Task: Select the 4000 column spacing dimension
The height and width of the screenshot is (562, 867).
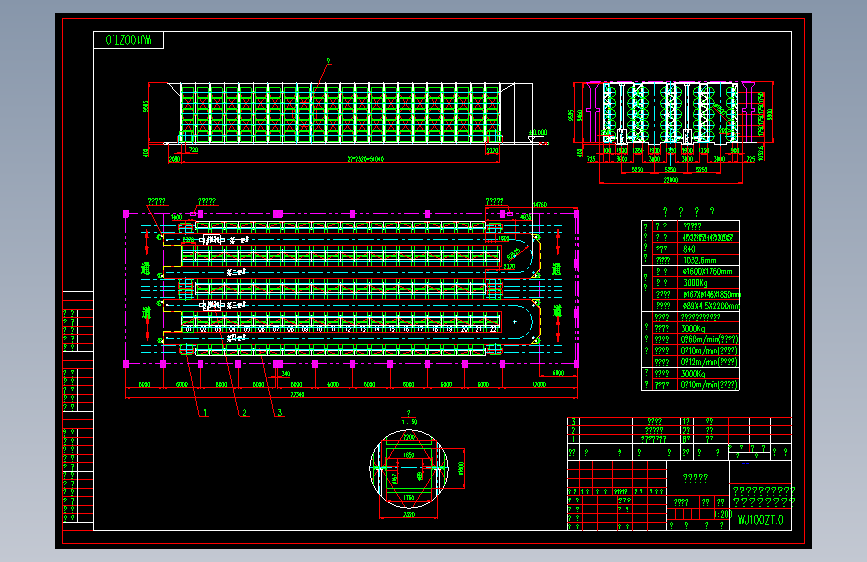Action: pyautogui.click(x=333, y=384)
